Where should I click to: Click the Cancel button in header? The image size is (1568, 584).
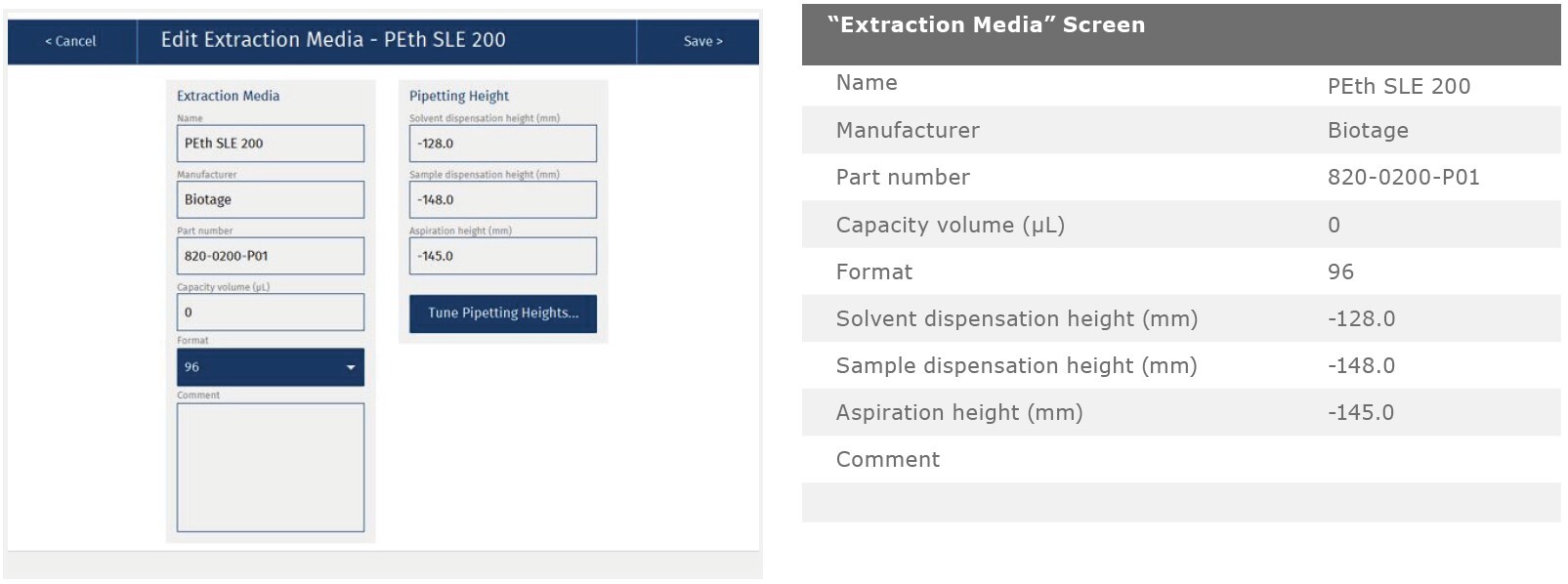[x=71, y=41]
